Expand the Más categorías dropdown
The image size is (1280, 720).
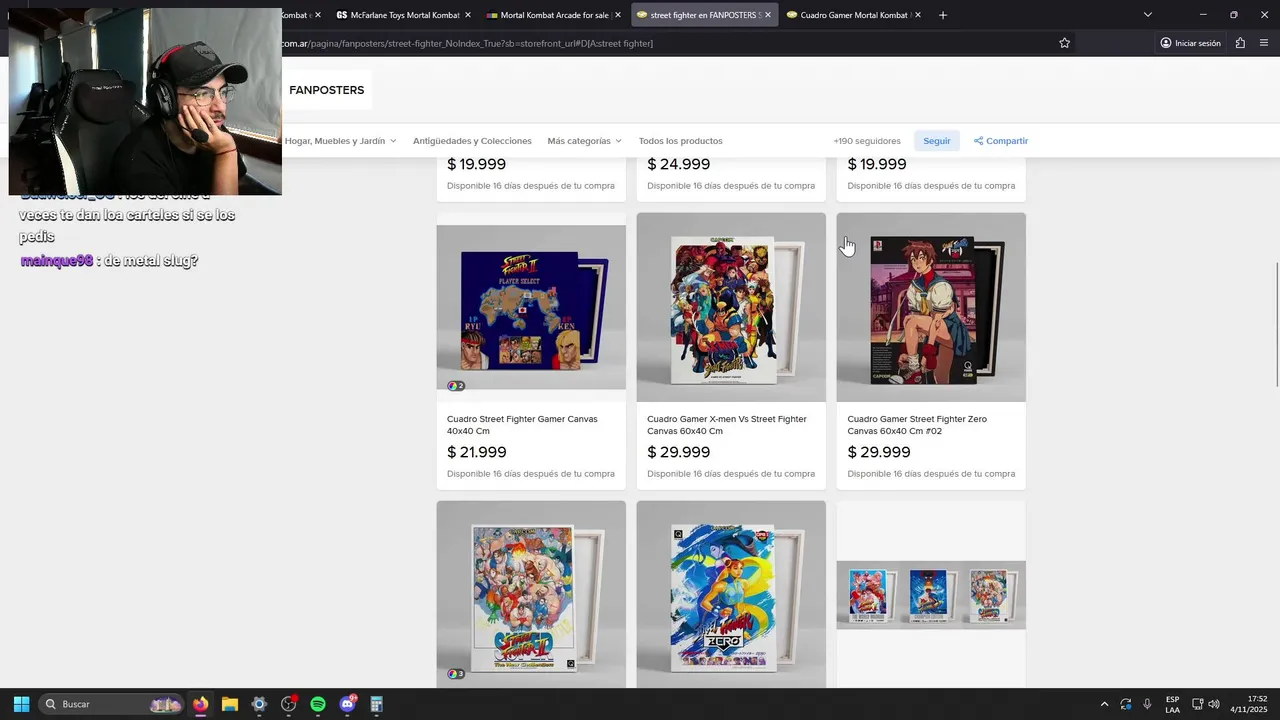(x=584, y=141)
